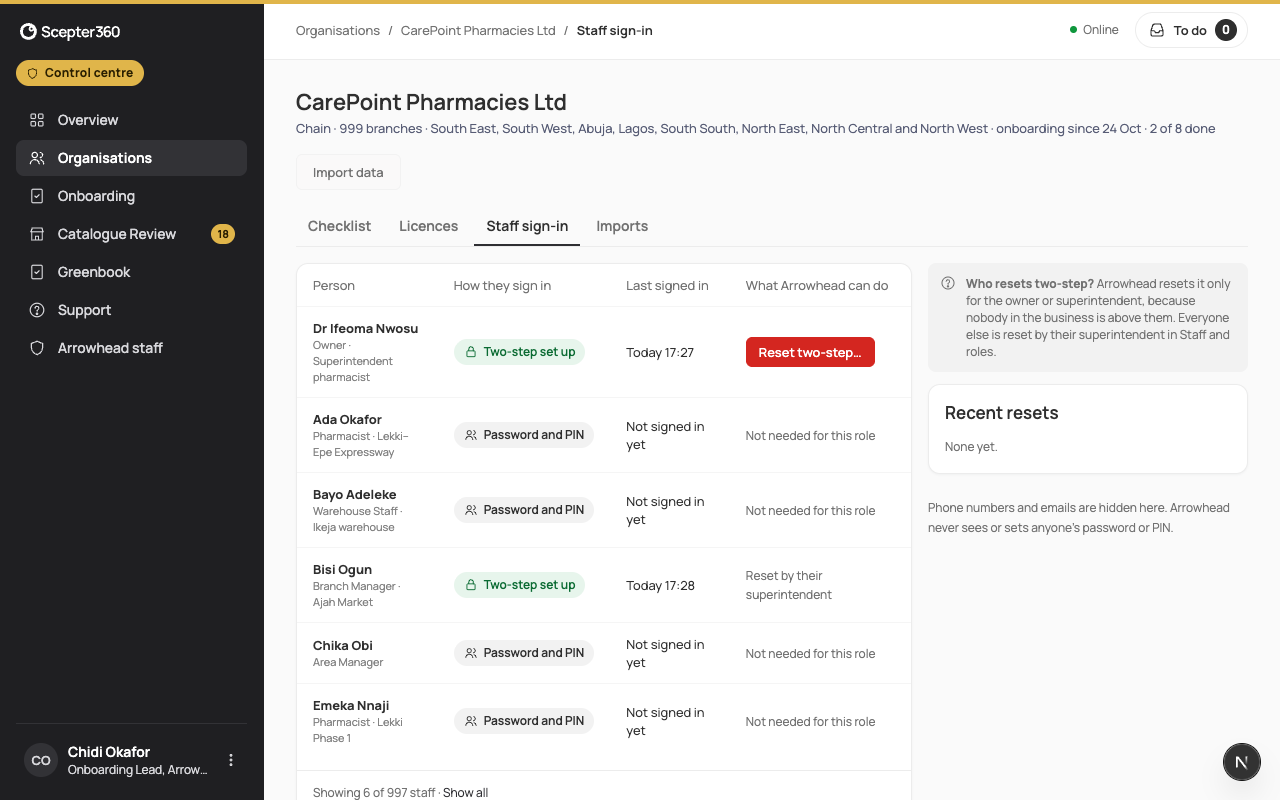The height and width of the screenshot is (800, 1280).
Task: Click the Recent resets heading
Action: click(1001, 413)
